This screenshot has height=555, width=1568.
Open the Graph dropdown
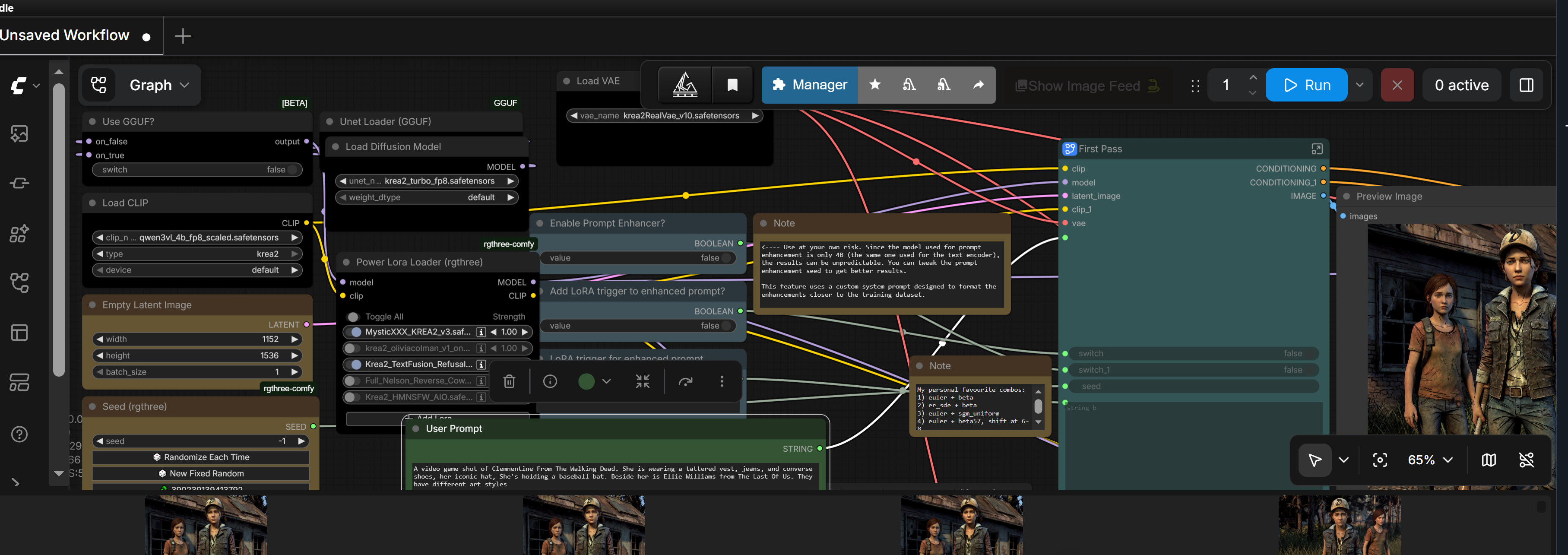point(159,85)
